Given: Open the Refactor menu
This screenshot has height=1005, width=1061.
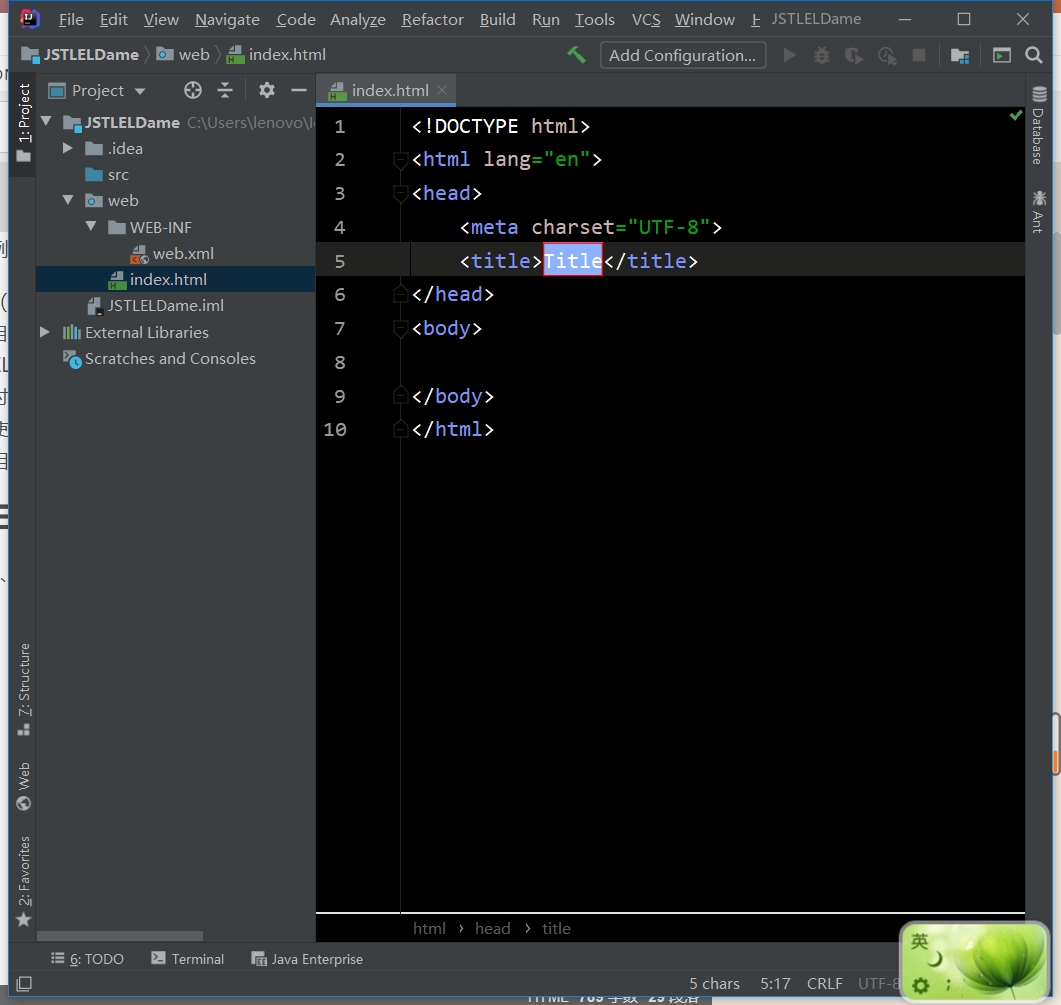Looking at the screenshot, I should [432, 20].
